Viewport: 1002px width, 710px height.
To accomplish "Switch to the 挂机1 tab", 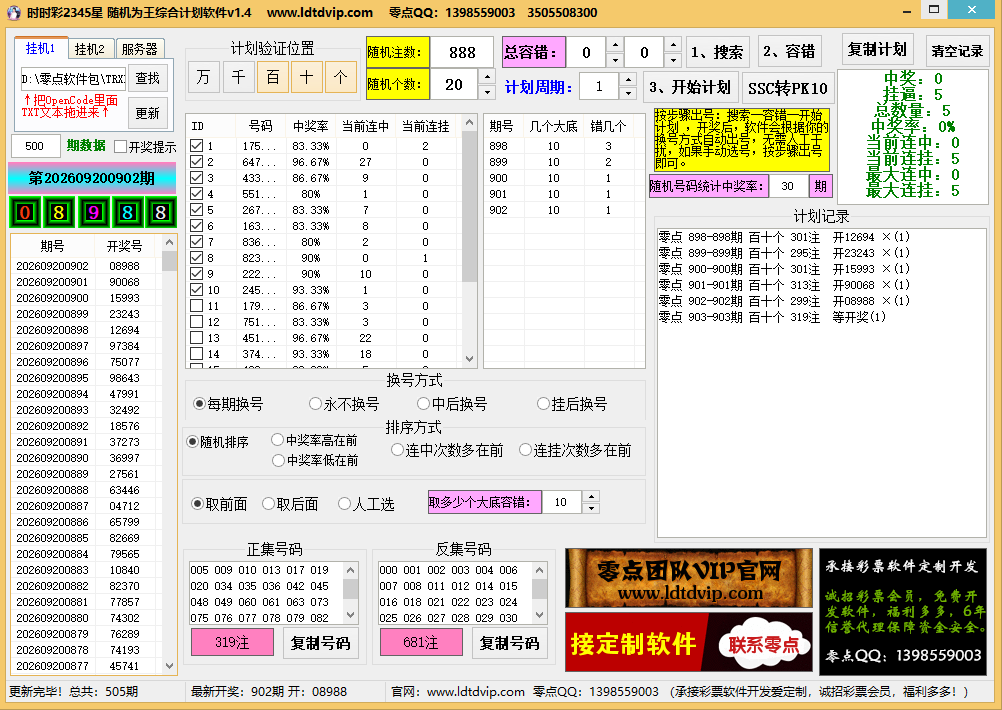I will coord(40,49).
